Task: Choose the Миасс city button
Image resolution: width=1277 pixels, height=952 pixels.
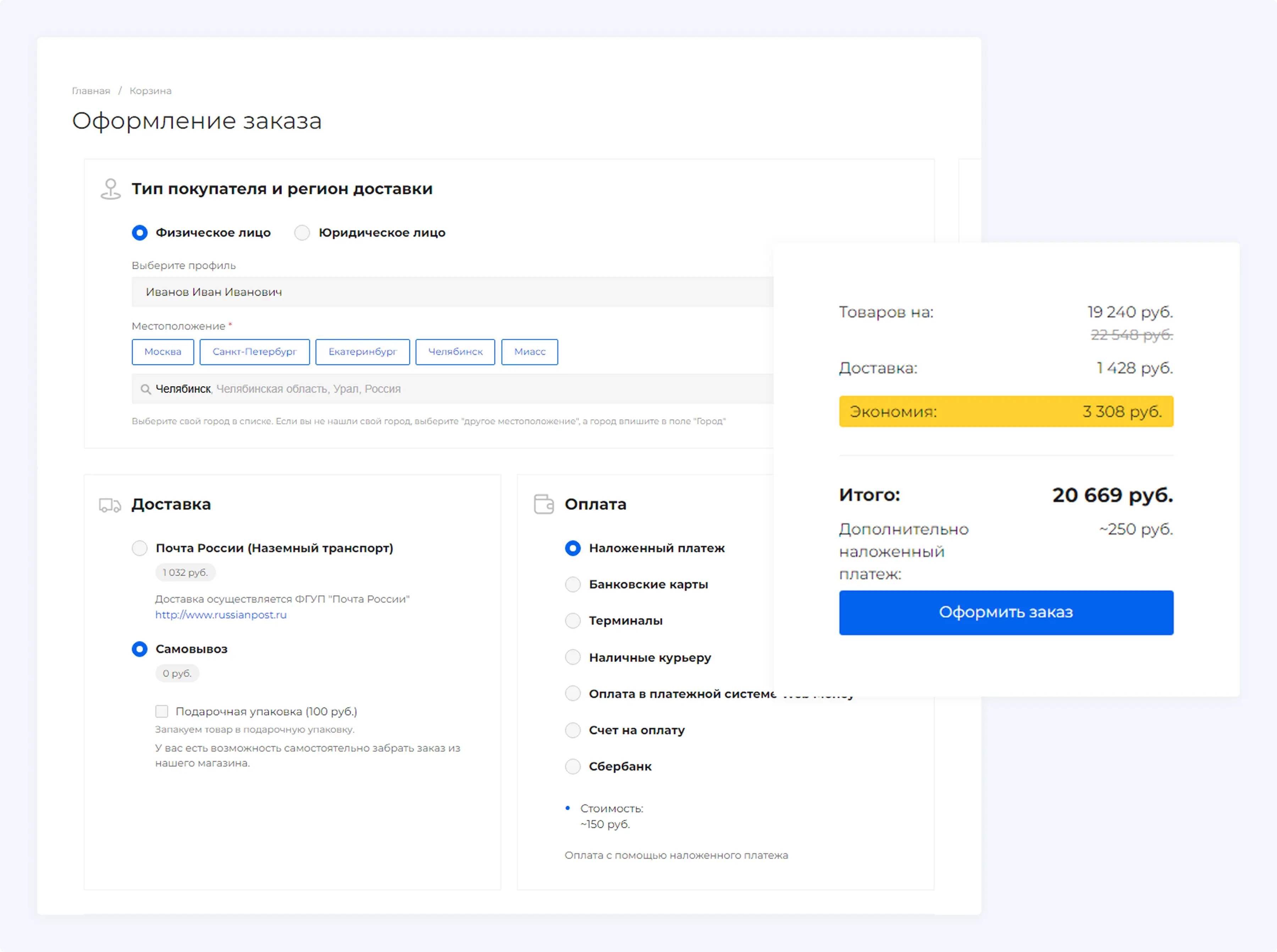Action: (x=529, y=352)
